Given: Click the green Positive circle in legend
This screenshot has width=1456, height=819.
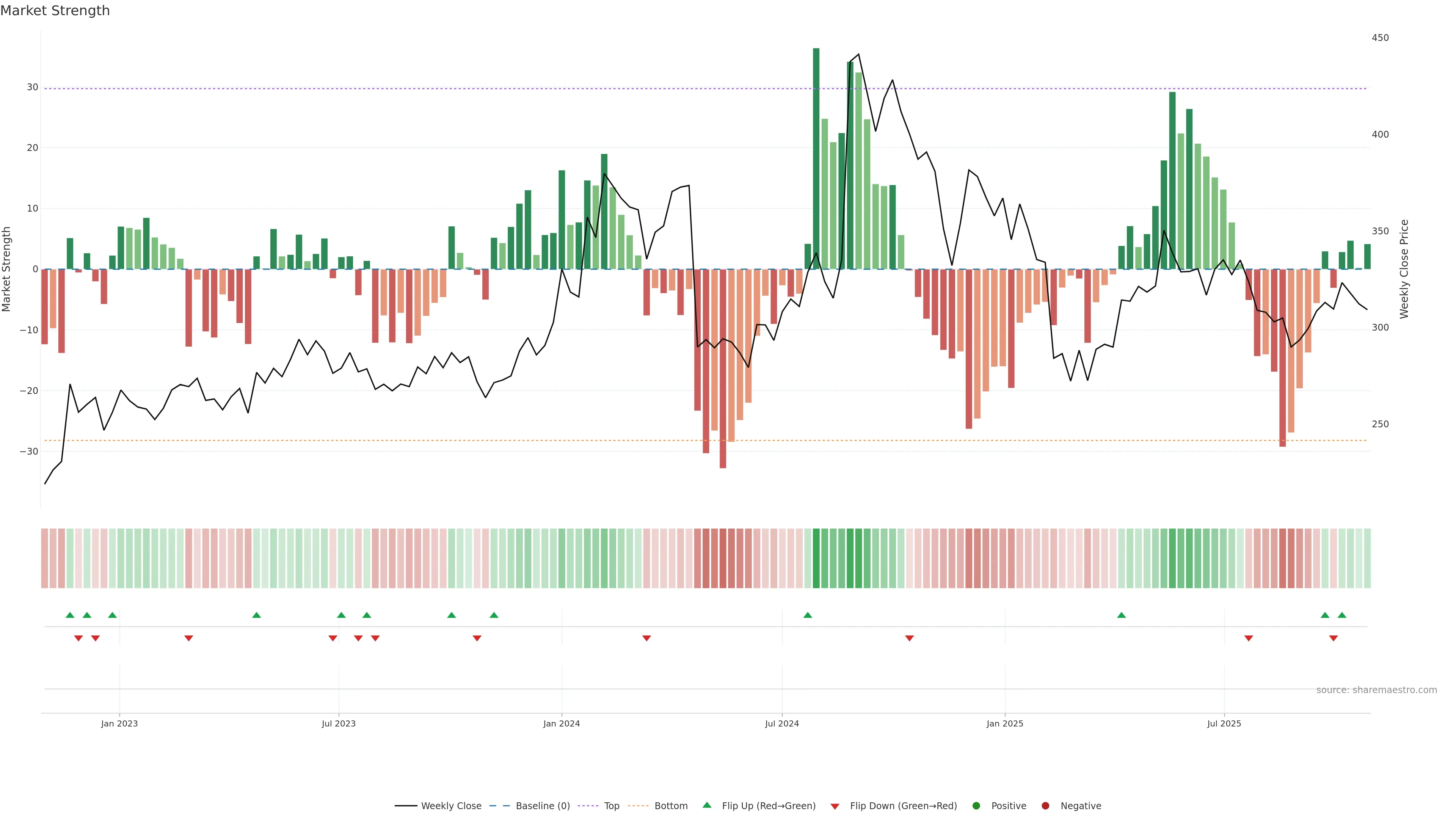Looking at the screenshot, I should [x=976, y=806].
